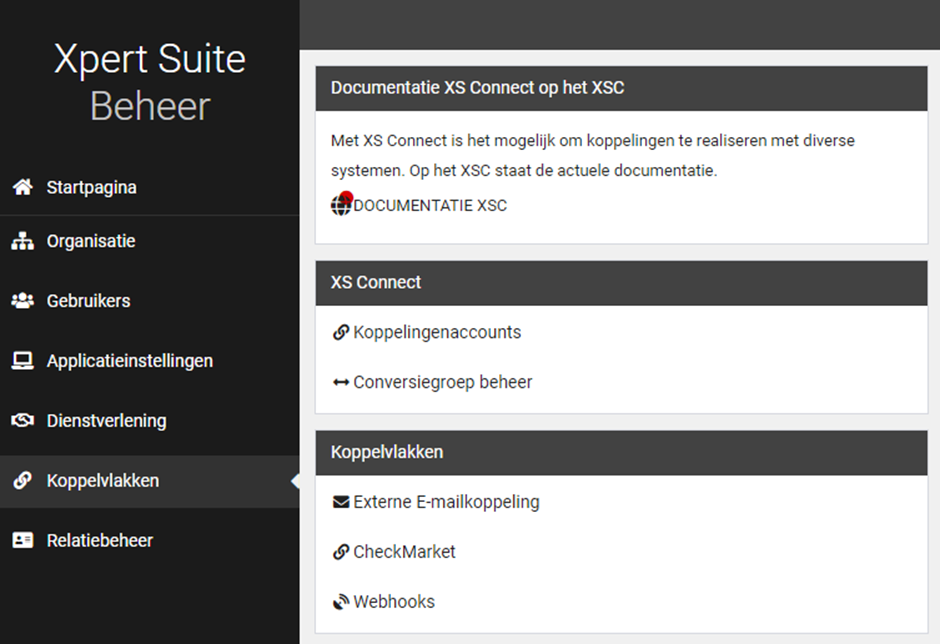Open Conversiegroep beheer
940x644 pixels.
coord(443,382)
